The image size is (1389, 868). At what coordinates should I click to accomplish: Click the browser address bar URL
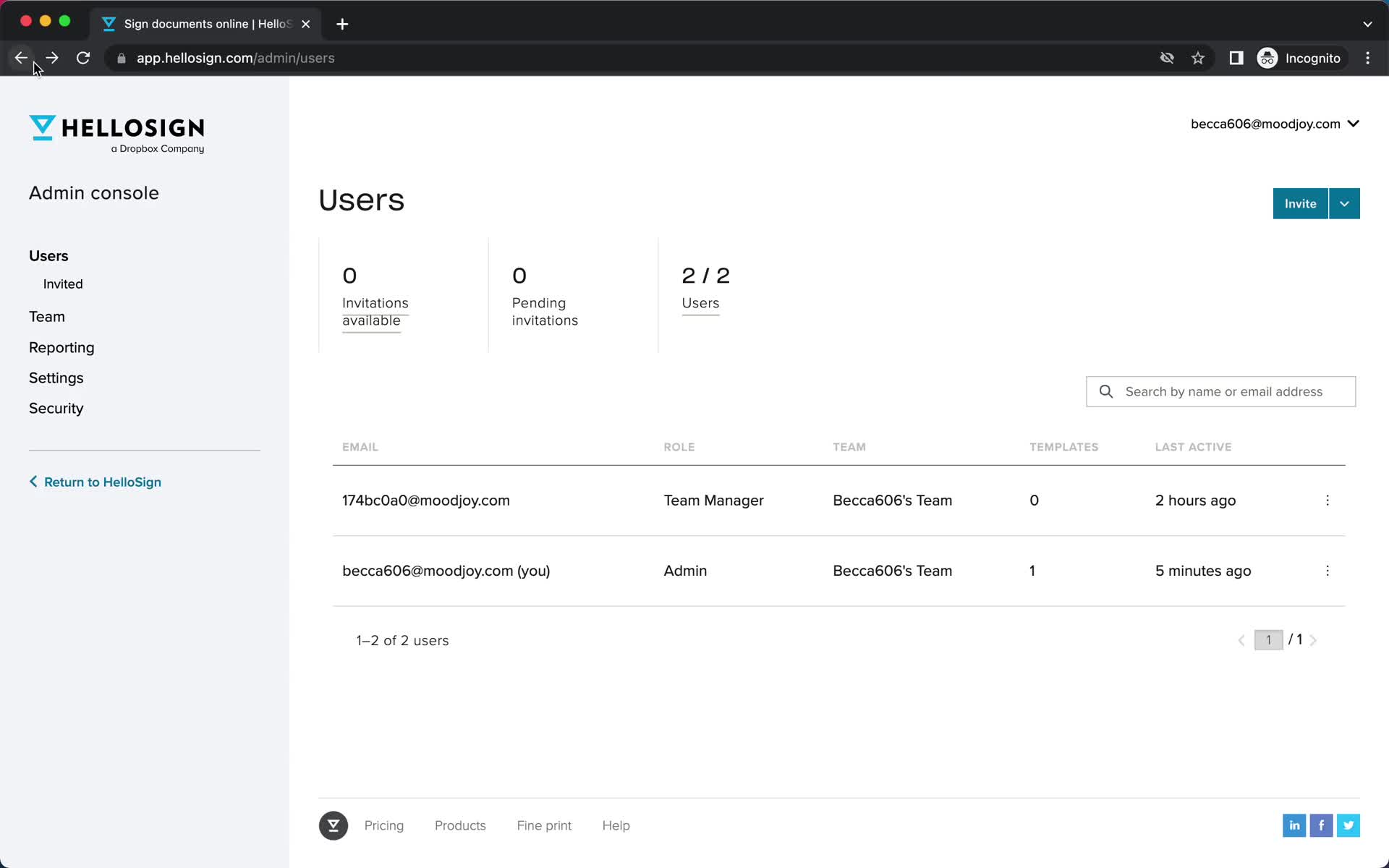(x=236, y=58)
